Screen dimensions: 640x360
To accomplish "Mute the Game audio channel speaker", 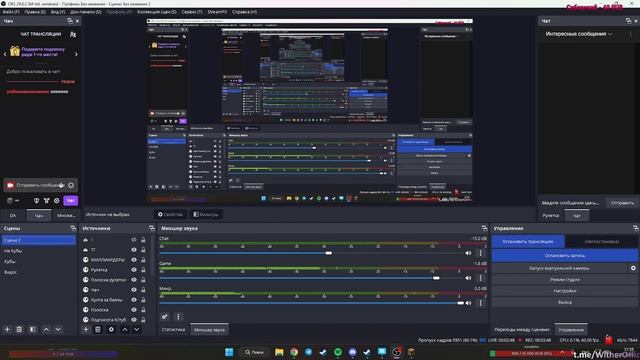I will (468, 278).
